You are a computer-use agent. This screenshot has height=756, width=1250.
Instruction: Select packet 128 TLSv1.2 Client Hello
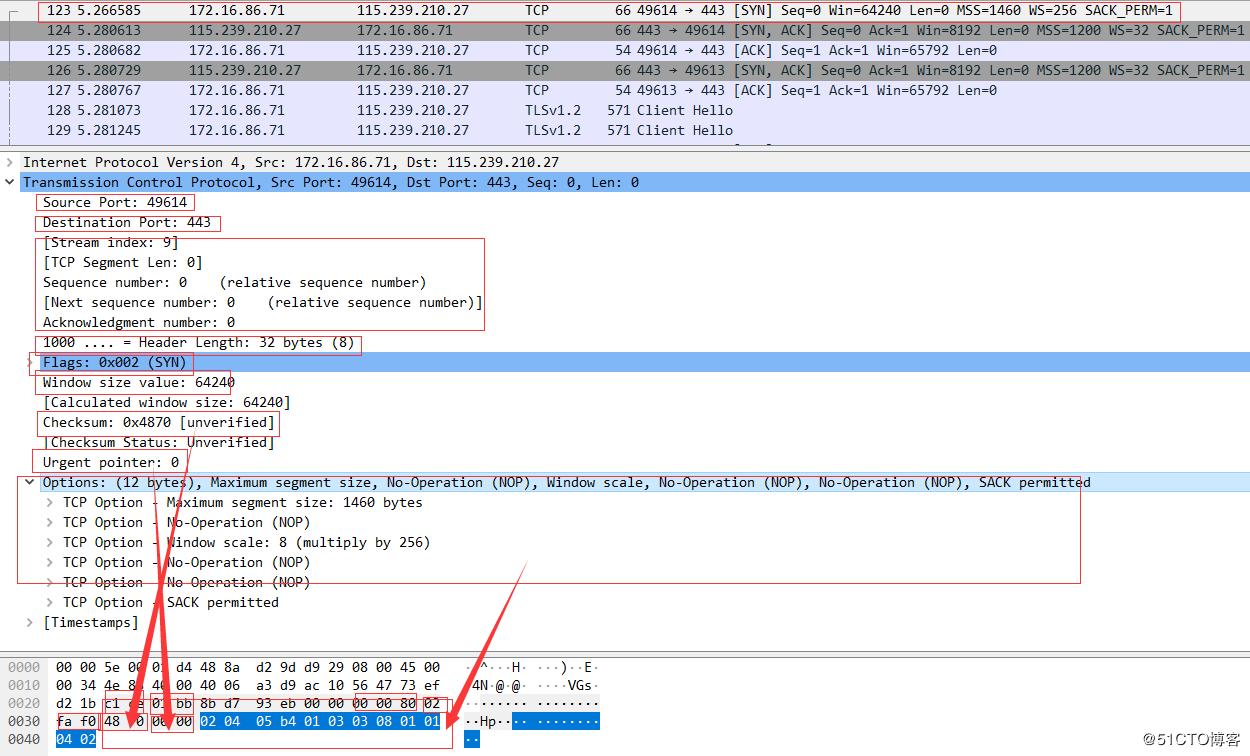(x=400, y=110)
